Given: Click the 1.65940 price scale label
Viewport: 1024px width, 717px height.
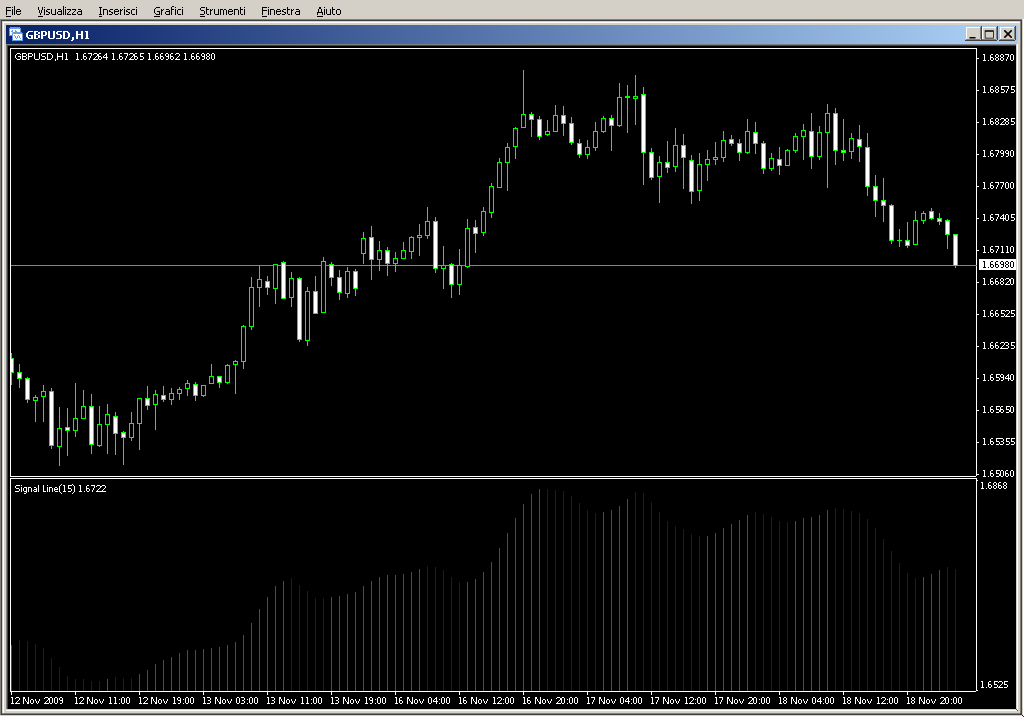Looking at the screenshot, I should tap(999, 377).
